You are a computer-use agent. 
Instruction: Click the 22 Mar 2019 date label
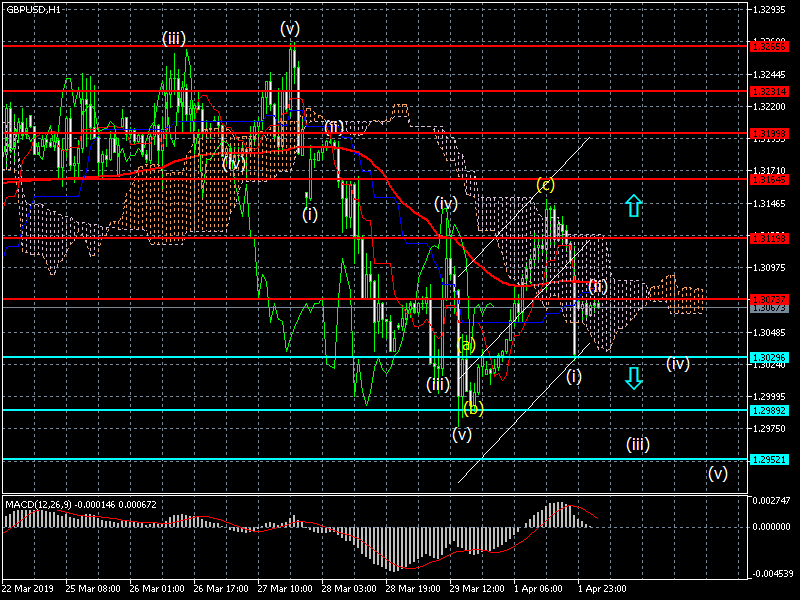pos(28,588)
